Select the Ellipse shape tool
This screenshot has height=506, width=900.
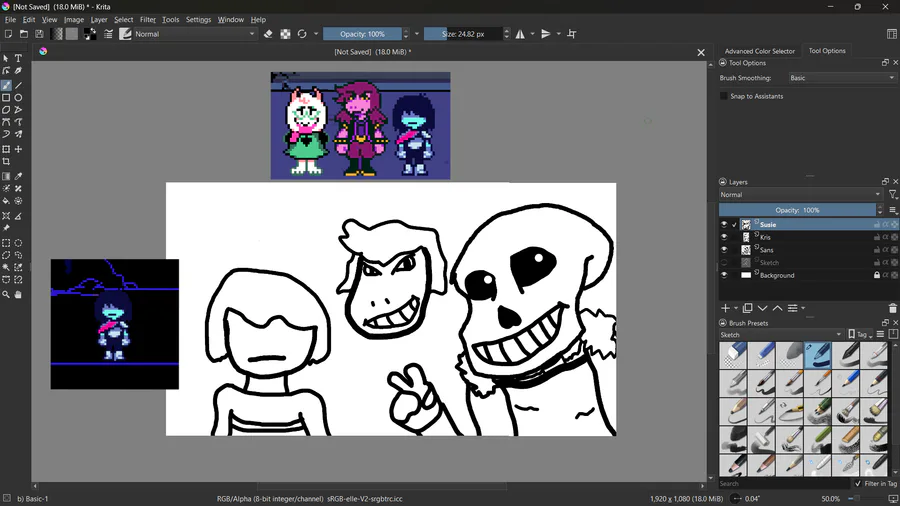point(18,98)
